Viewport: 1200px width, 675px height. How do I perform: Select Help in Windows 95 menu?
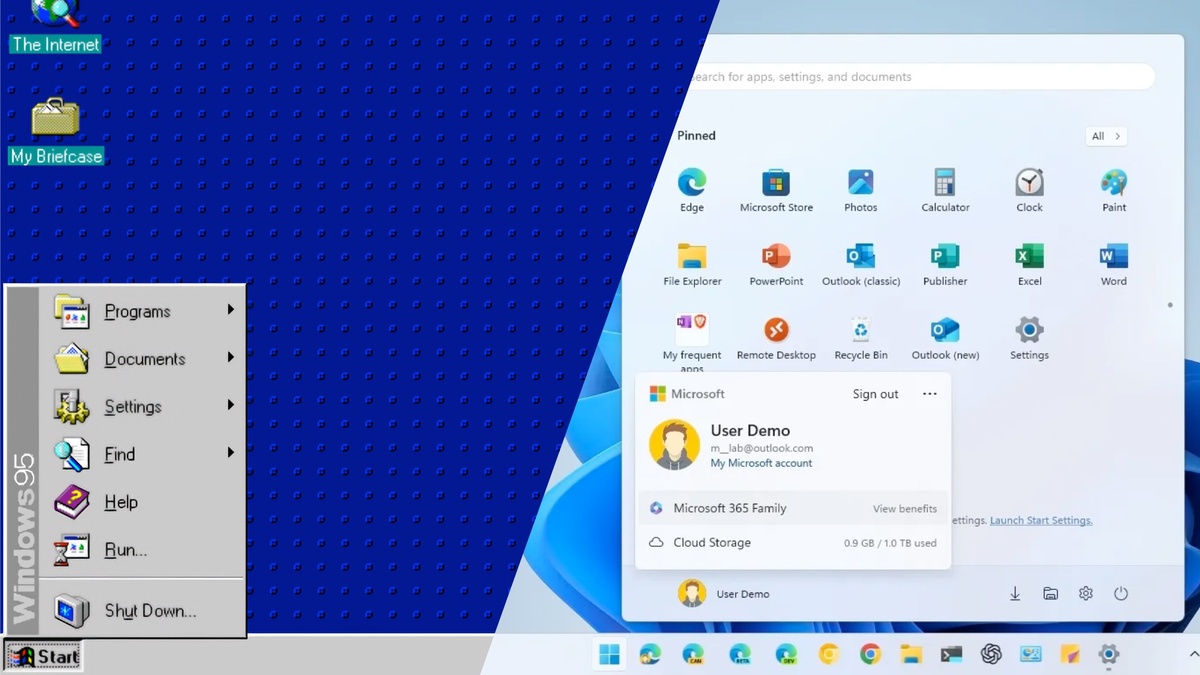[142, 502]
